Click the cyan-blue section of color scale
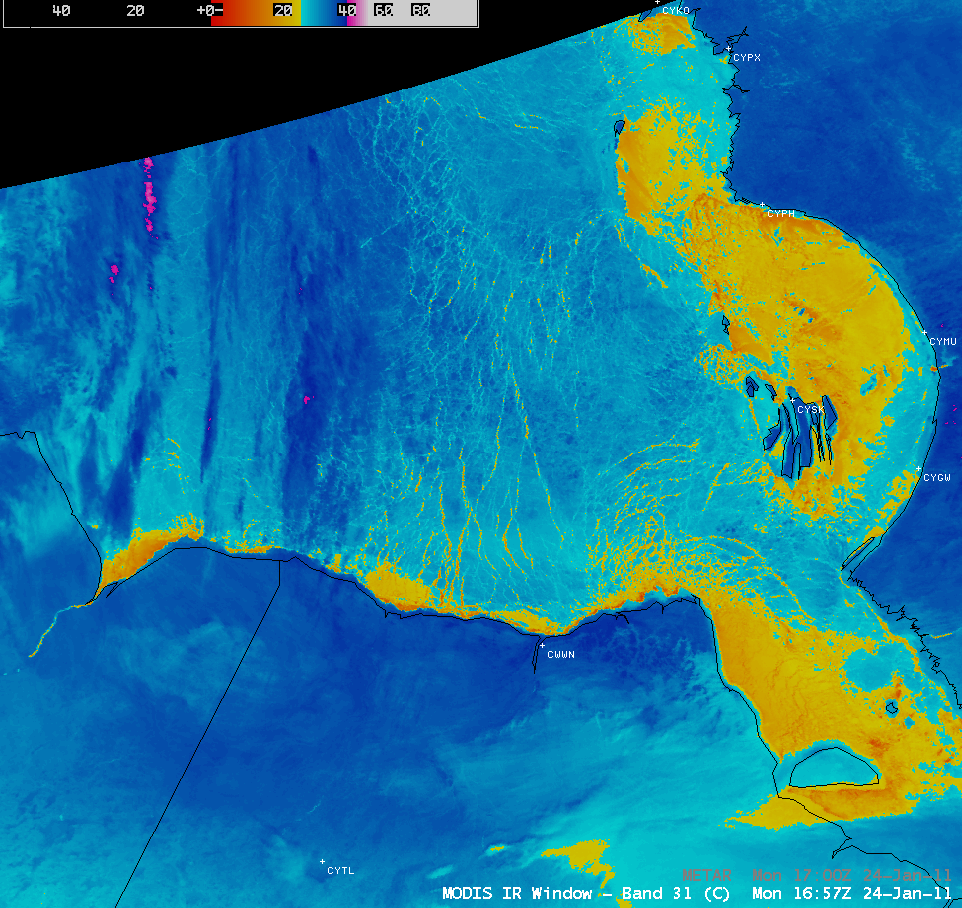This screenshot has width=962, height=908. (320, 11)
